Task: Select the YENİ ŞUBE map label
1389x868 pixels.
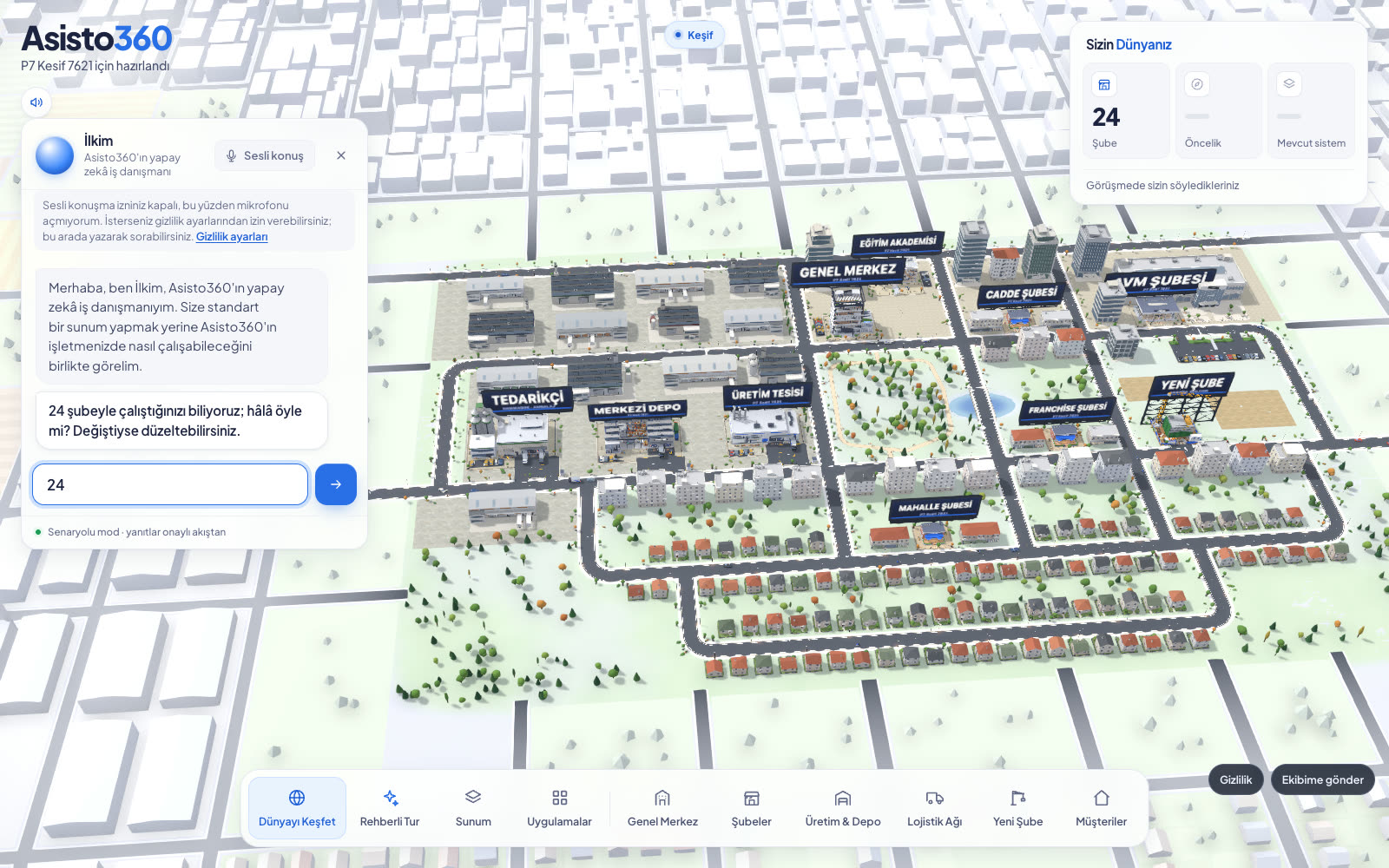Action: coord(1192,385)
